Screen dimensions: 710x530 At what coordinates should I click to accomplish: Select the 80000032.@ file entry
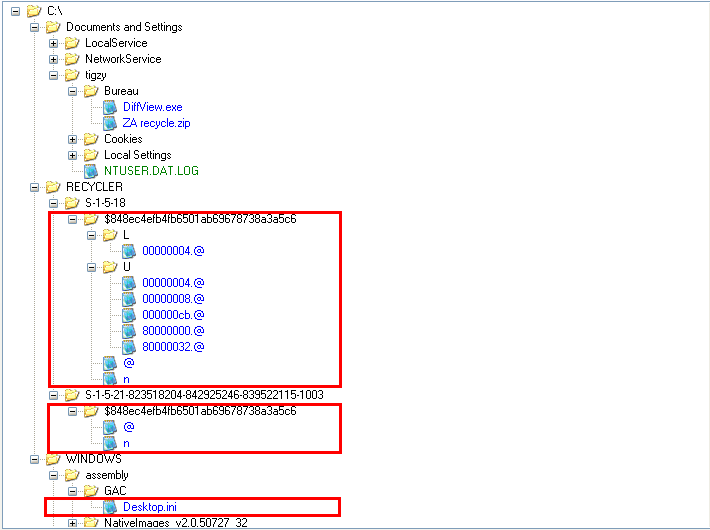[173, 347]
